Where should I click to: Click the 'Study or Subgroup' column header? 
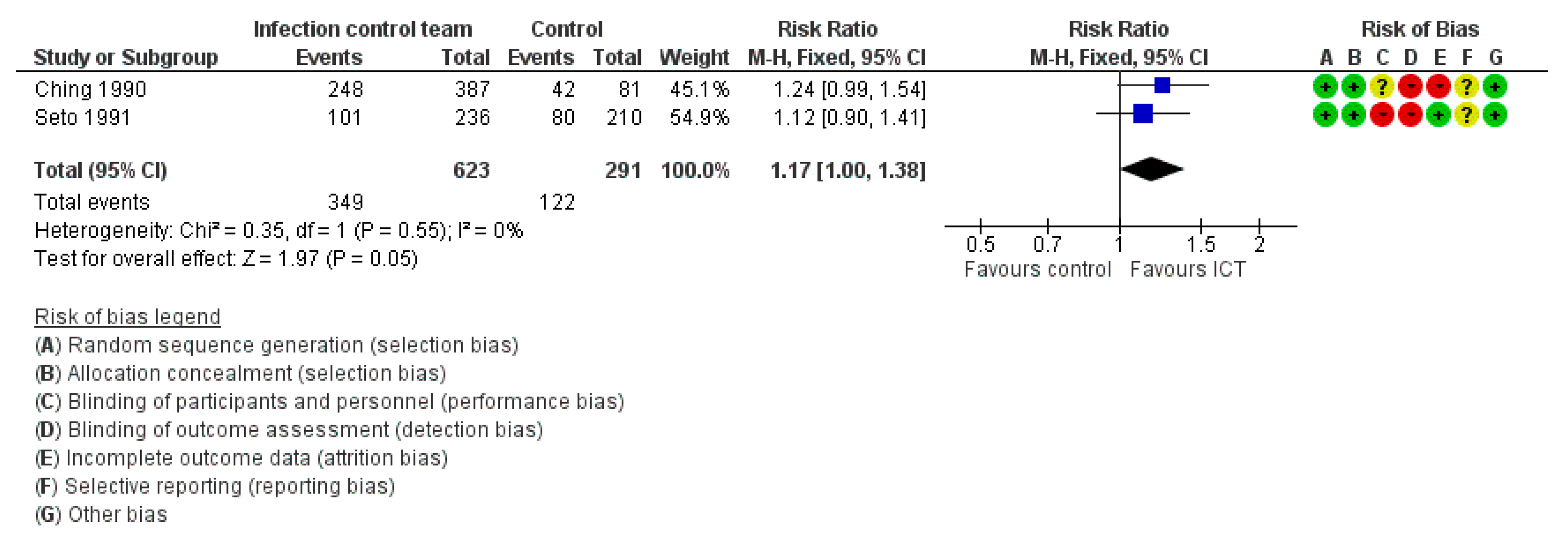tap(125, 57)
